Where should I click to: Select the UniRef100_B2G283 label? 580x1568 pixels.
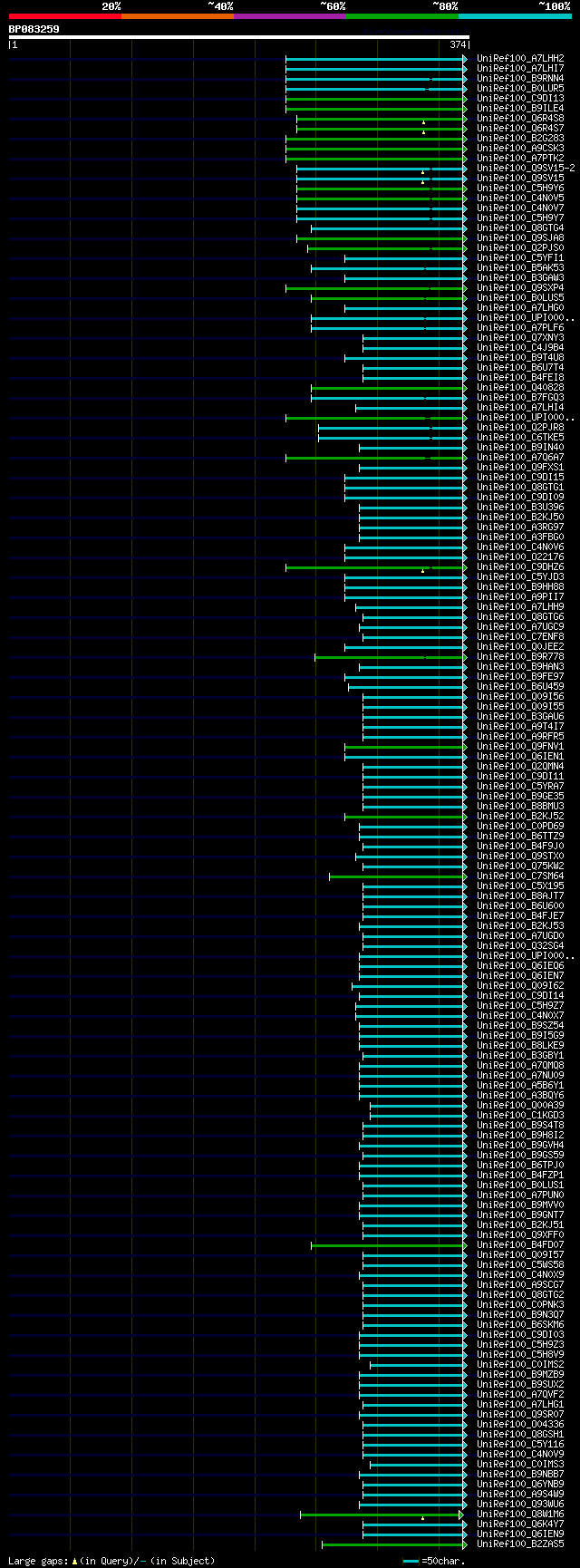click(x=520, y=138)
